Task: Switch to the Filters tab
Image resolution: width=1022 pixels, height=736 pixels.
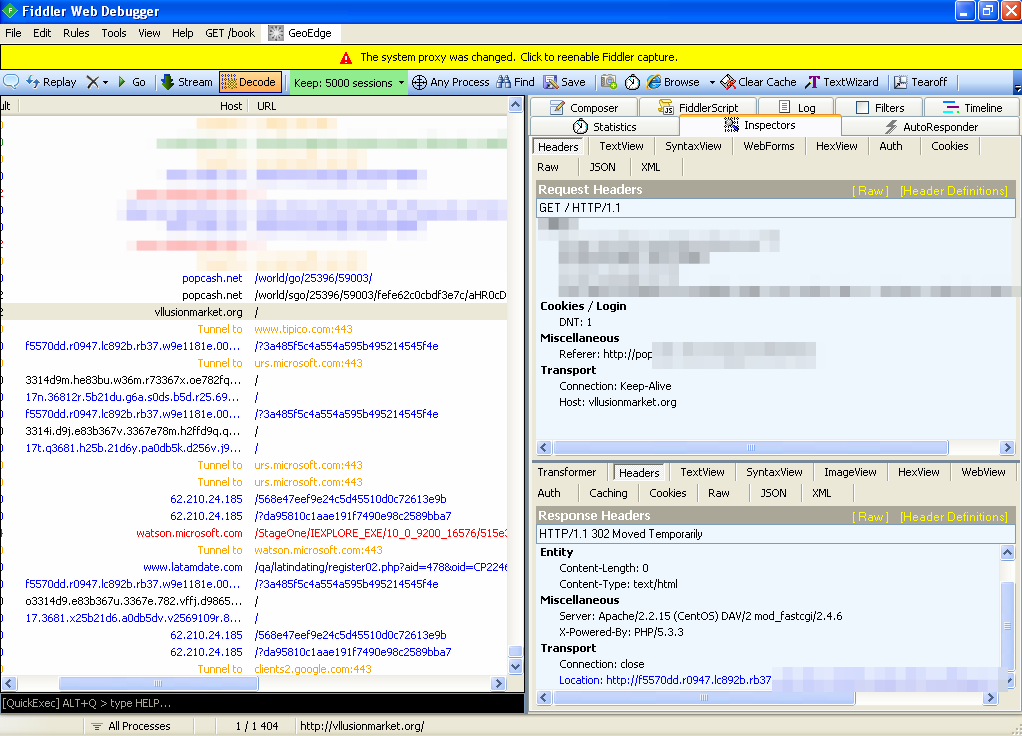Action: coord(879,108)
